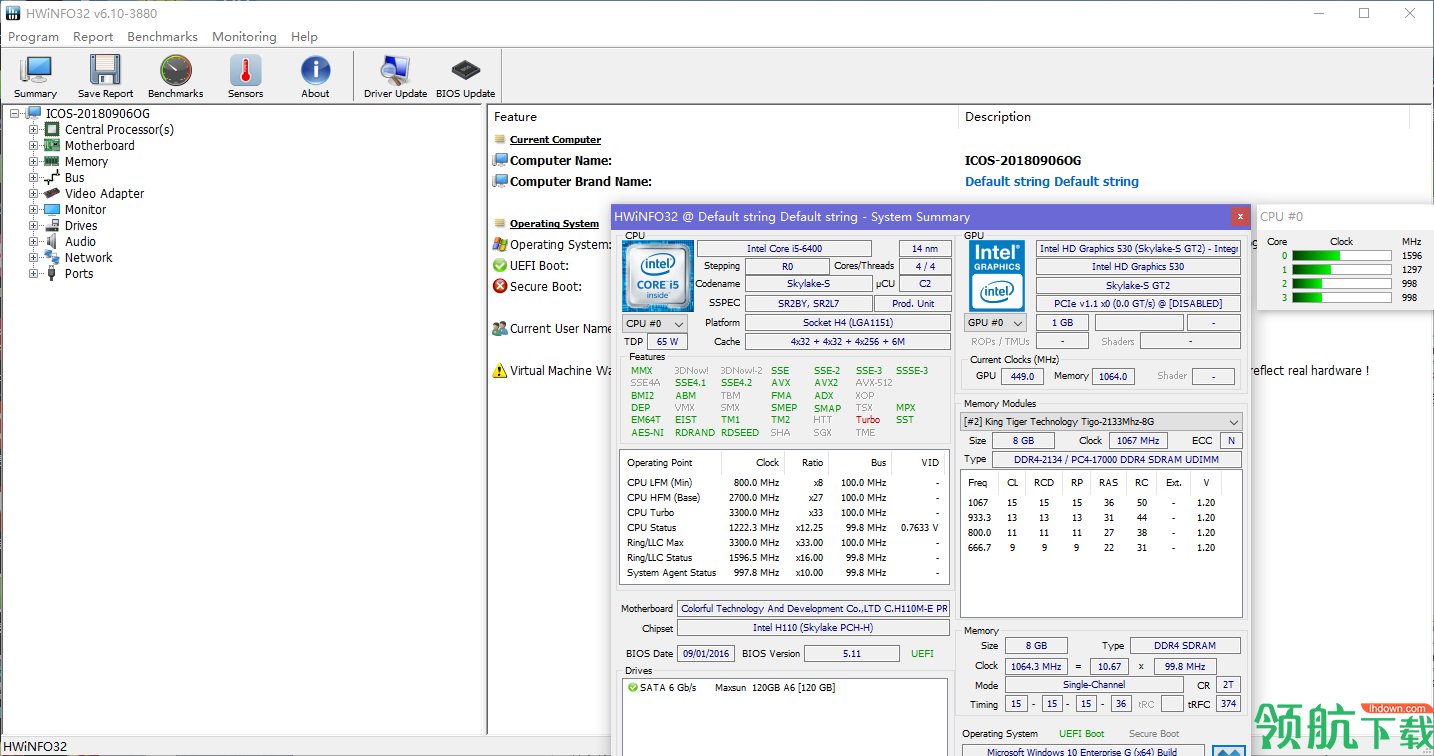Screen dimensions: 1434x756
Task: Click the Description column header
Action: 1185,117
